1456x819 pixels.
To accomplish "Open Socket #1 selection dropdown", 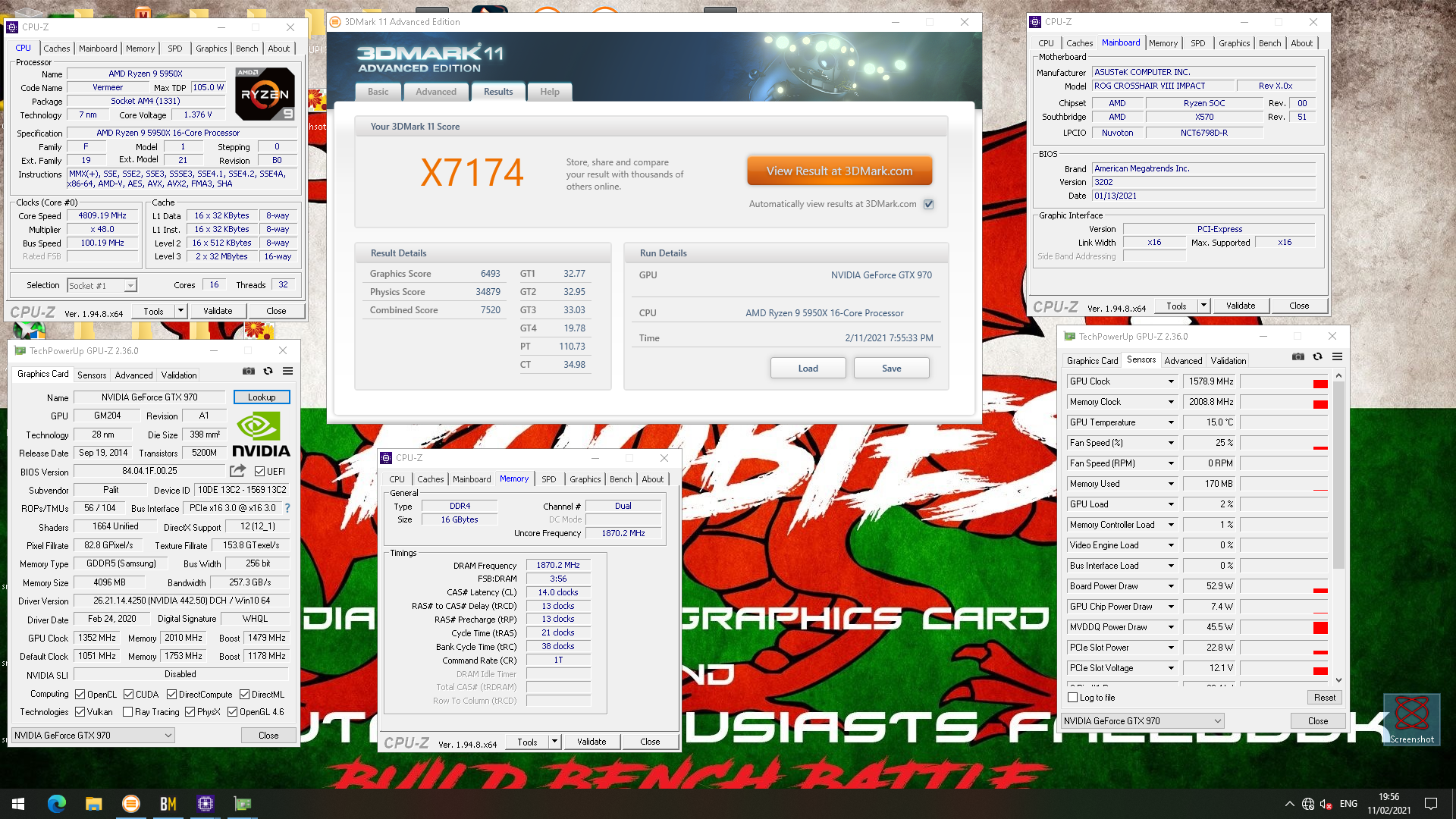I will 130,286.
